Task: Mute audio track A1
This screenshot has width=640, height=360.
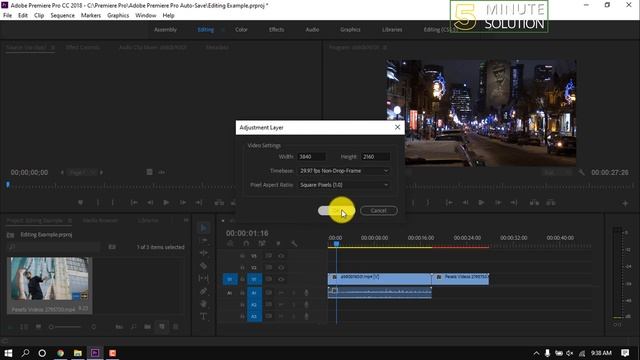Action: coord(281,293)
